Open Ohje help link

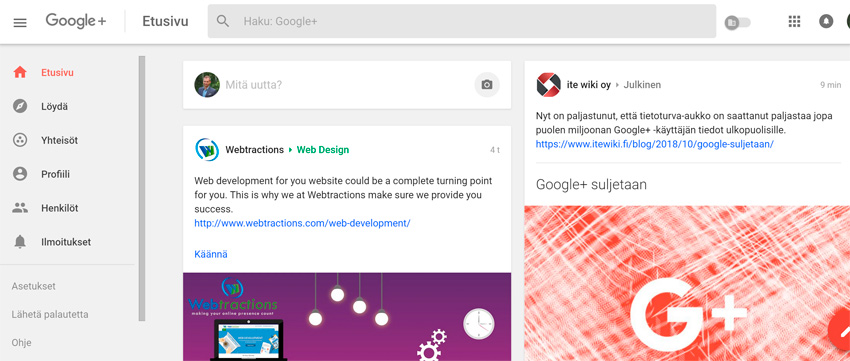click(22, 343)
